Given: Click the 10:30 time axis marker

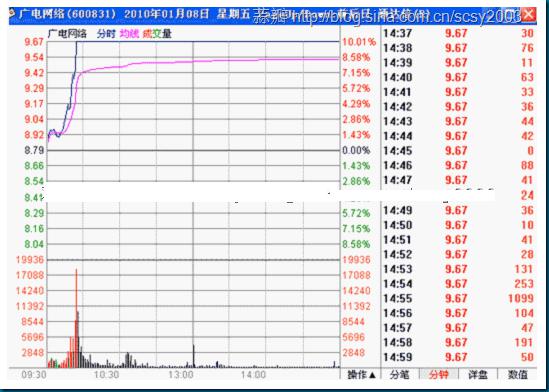Looking at the screenshot, I should (106, 375).
